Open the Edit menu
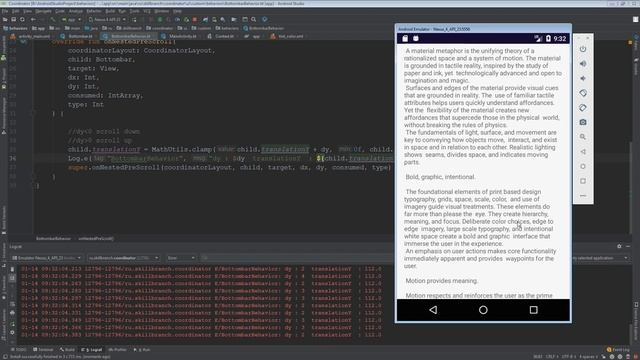Viewport: 640px width, 360px height. pyautogui.click(x=16, y=11)
